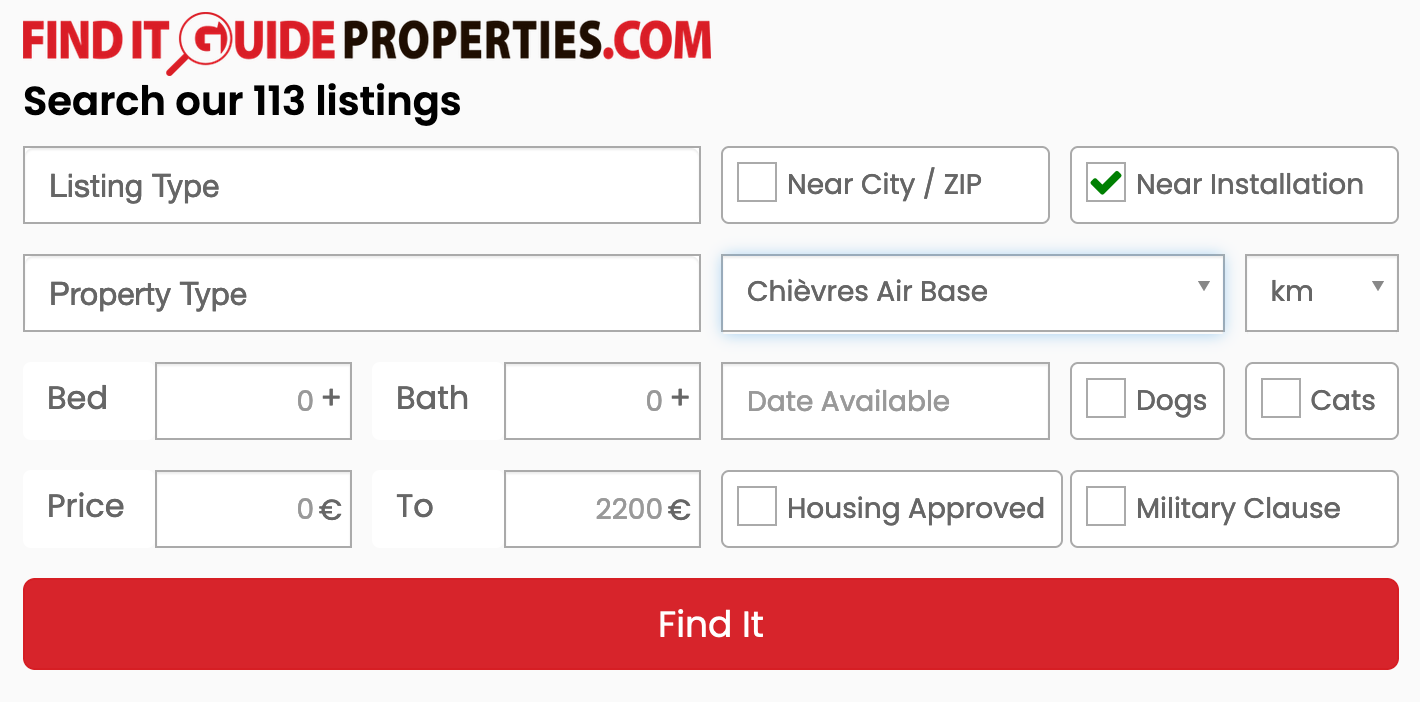The height and width of the screenshot is (702, 1420).
Task: Check the Dogs allowed checkbox
Action: click(1105, 399)
